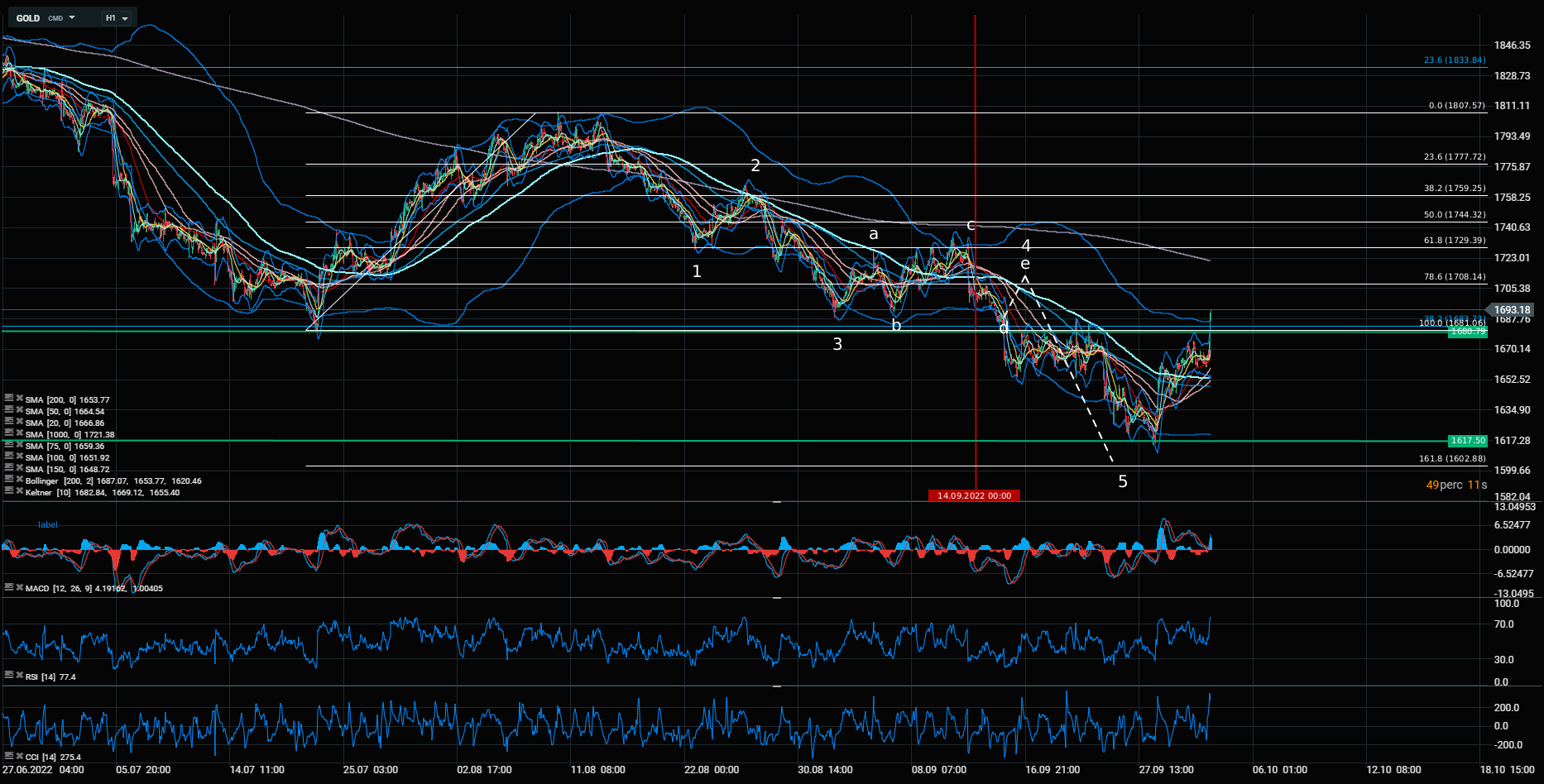Select the 78.6 (1708.14) Fibonacci level label
The image size is (1544, 784).
pos(1455,277)
